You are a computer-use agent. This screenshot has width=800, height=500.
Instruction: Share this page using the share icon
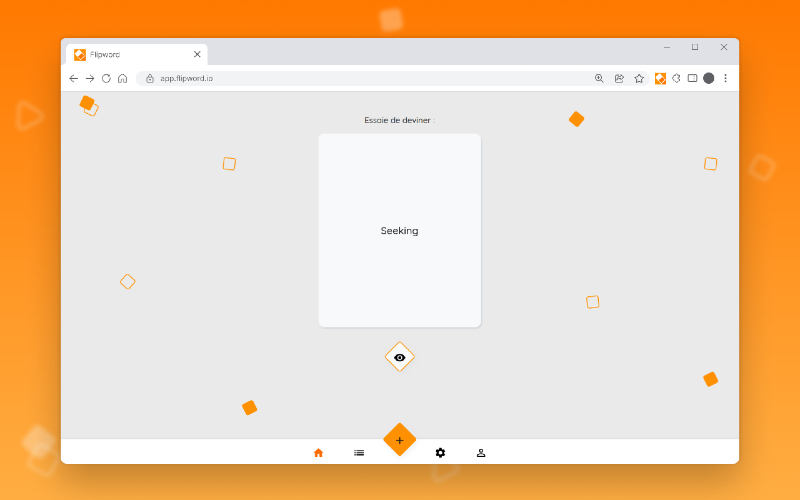pos(619,79)
